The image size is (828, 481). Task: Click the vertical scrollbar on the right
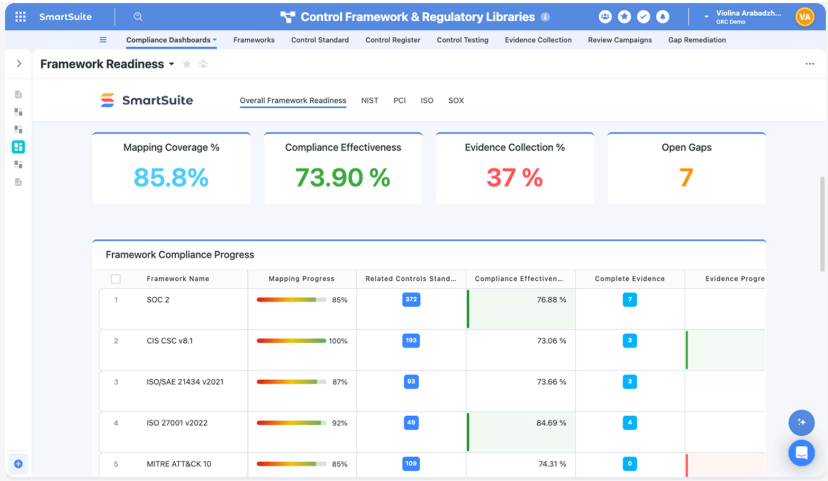(x=822, y=224)
